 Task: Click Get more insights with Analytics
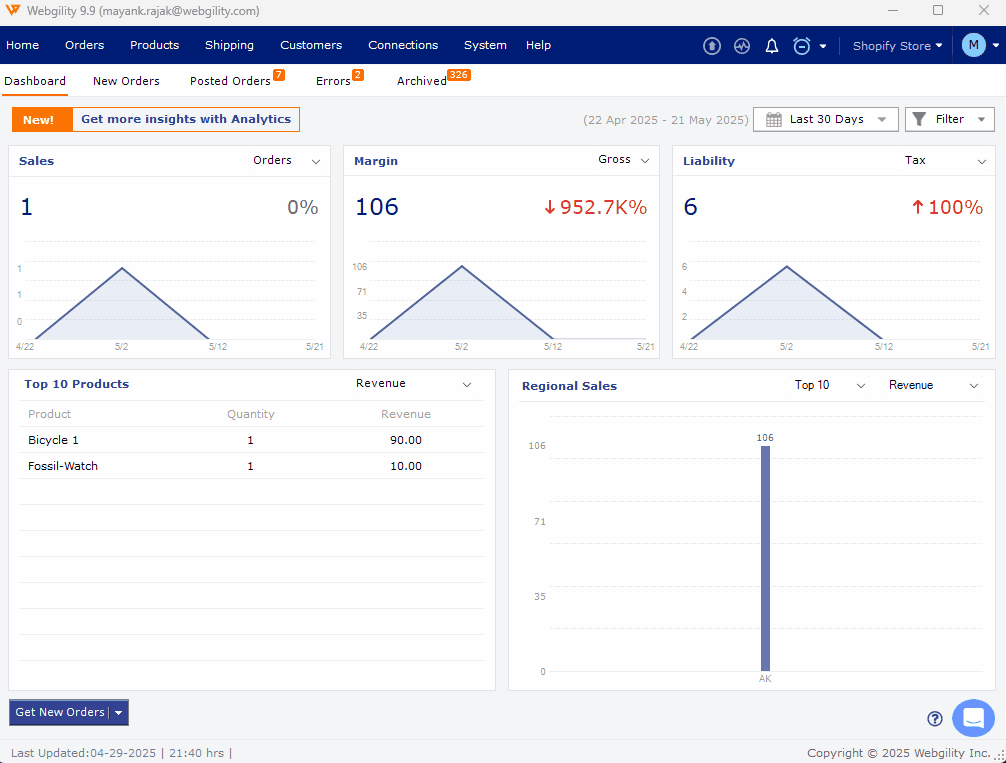(x=186, y=119)
